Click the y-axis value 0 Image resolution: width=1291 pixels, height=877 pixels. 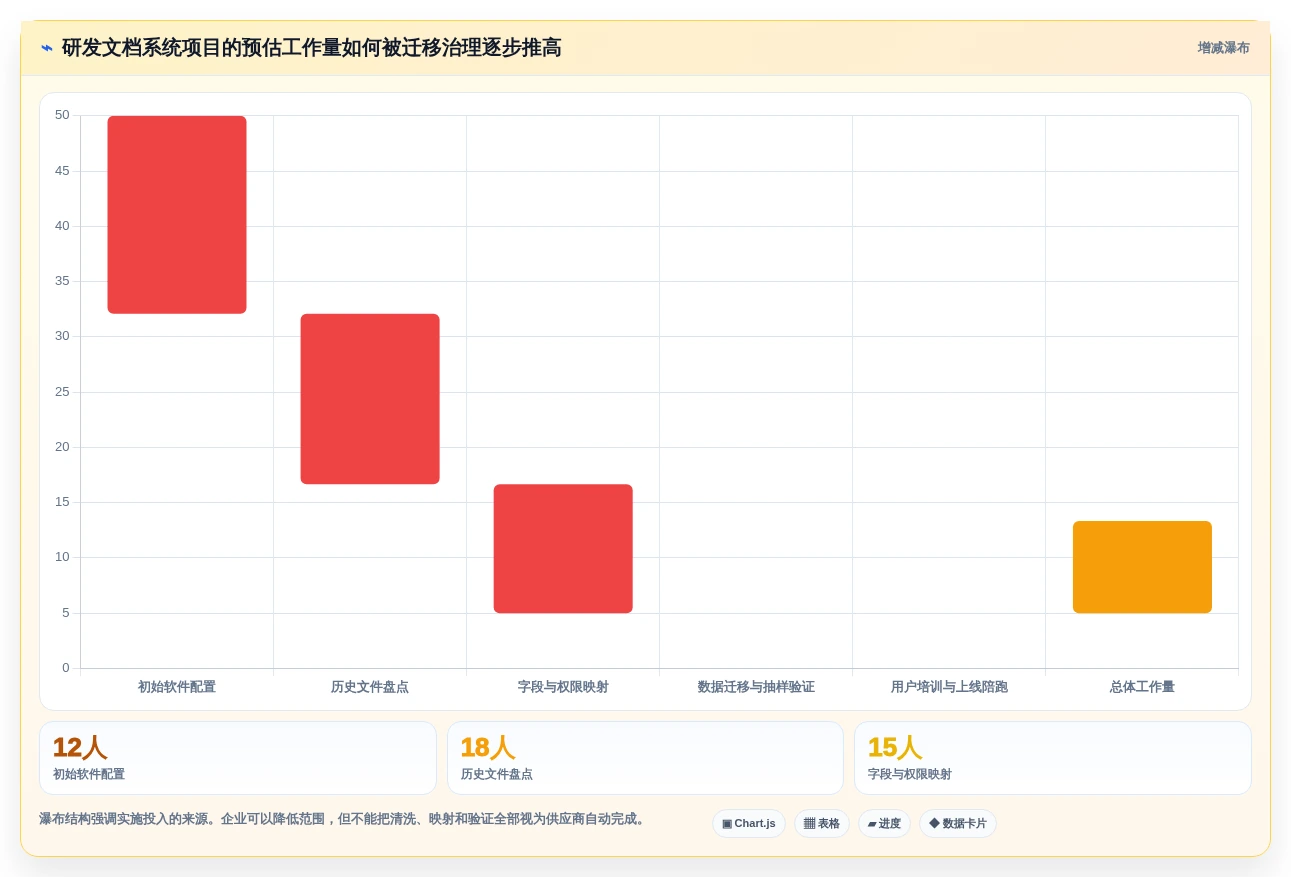pos(66,668)
